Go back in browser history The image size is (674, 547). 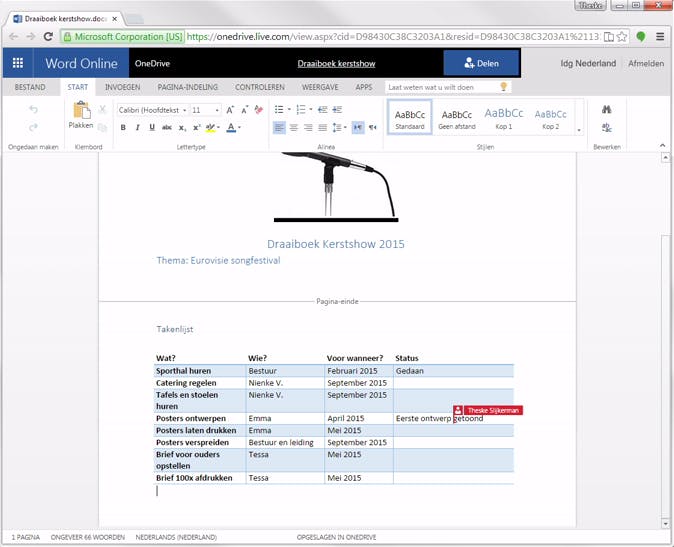[x=13, y=37]
